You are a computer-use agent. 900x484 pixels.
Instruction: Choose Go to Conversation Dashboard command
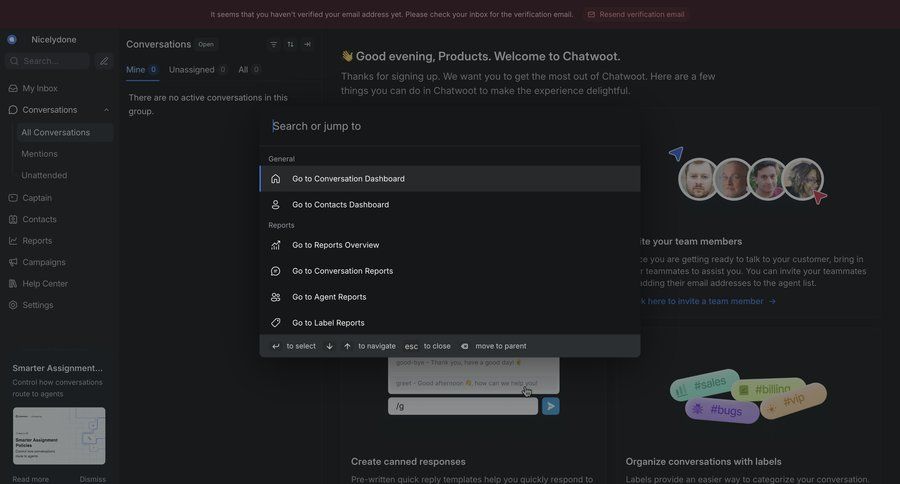coord(450,179)
